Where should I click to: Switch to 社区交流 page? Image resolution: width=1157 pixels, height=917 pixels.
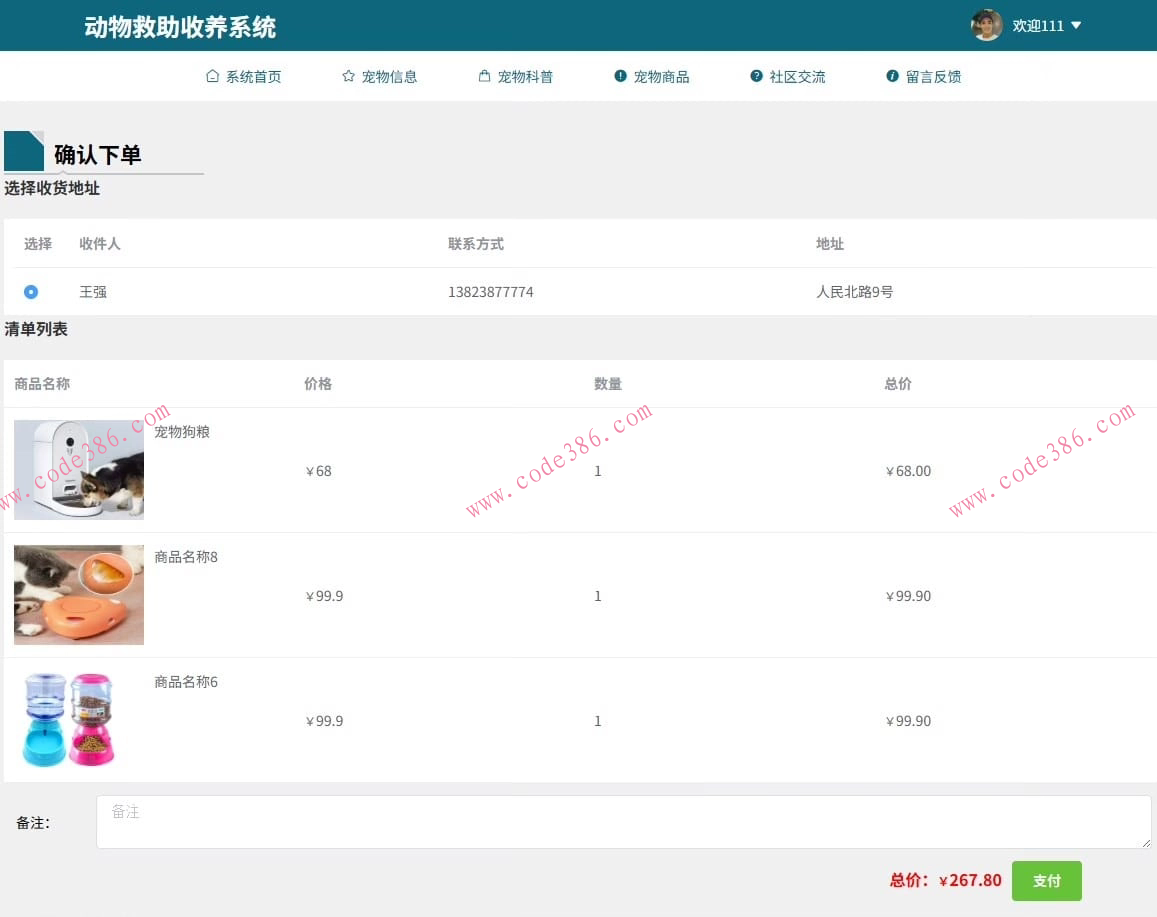click(x=798, y=75)
